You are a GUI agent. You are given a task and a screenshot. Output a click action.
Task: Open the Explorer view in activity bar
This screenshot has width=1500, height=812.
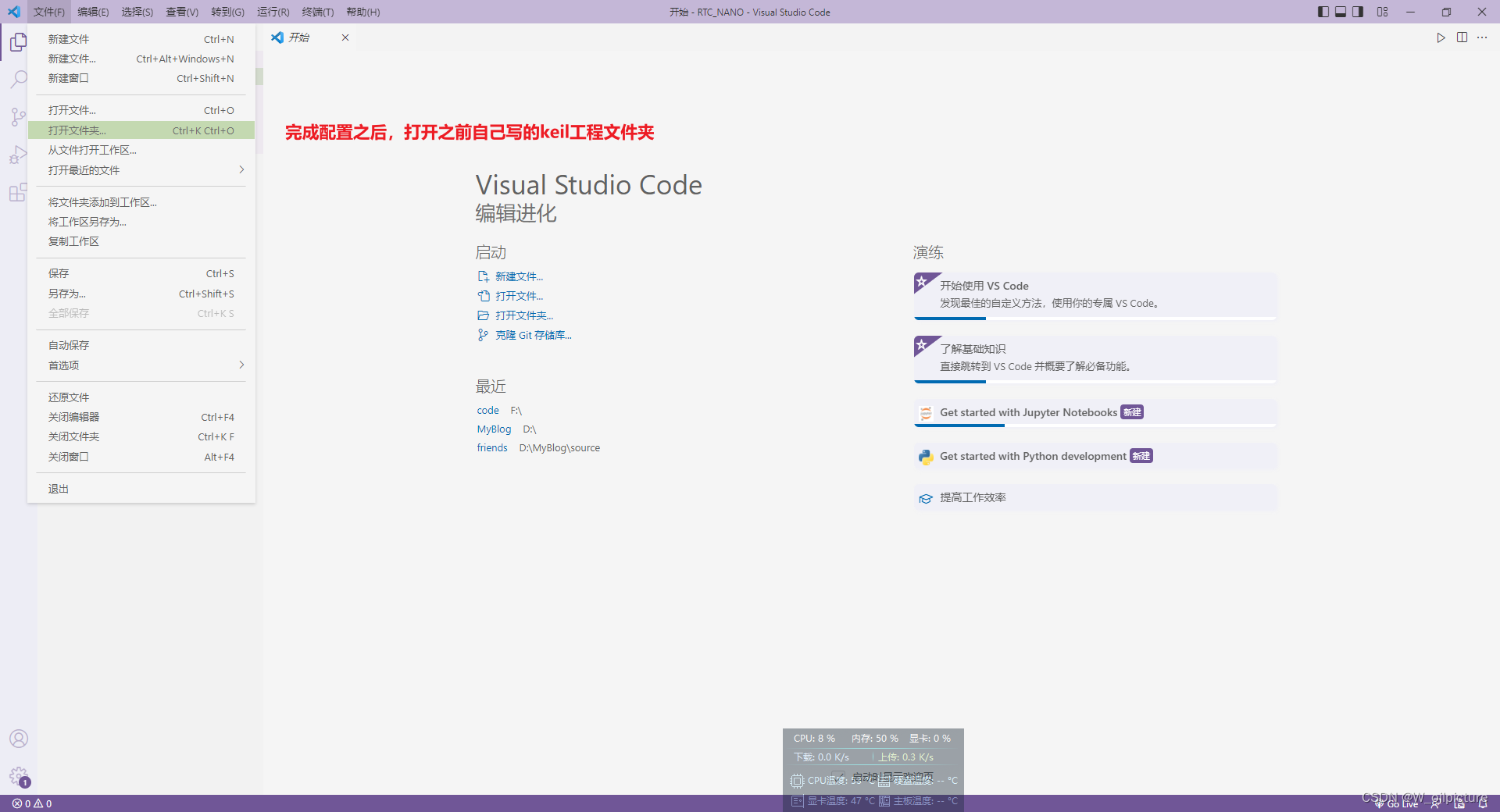[x=18, y=42]
